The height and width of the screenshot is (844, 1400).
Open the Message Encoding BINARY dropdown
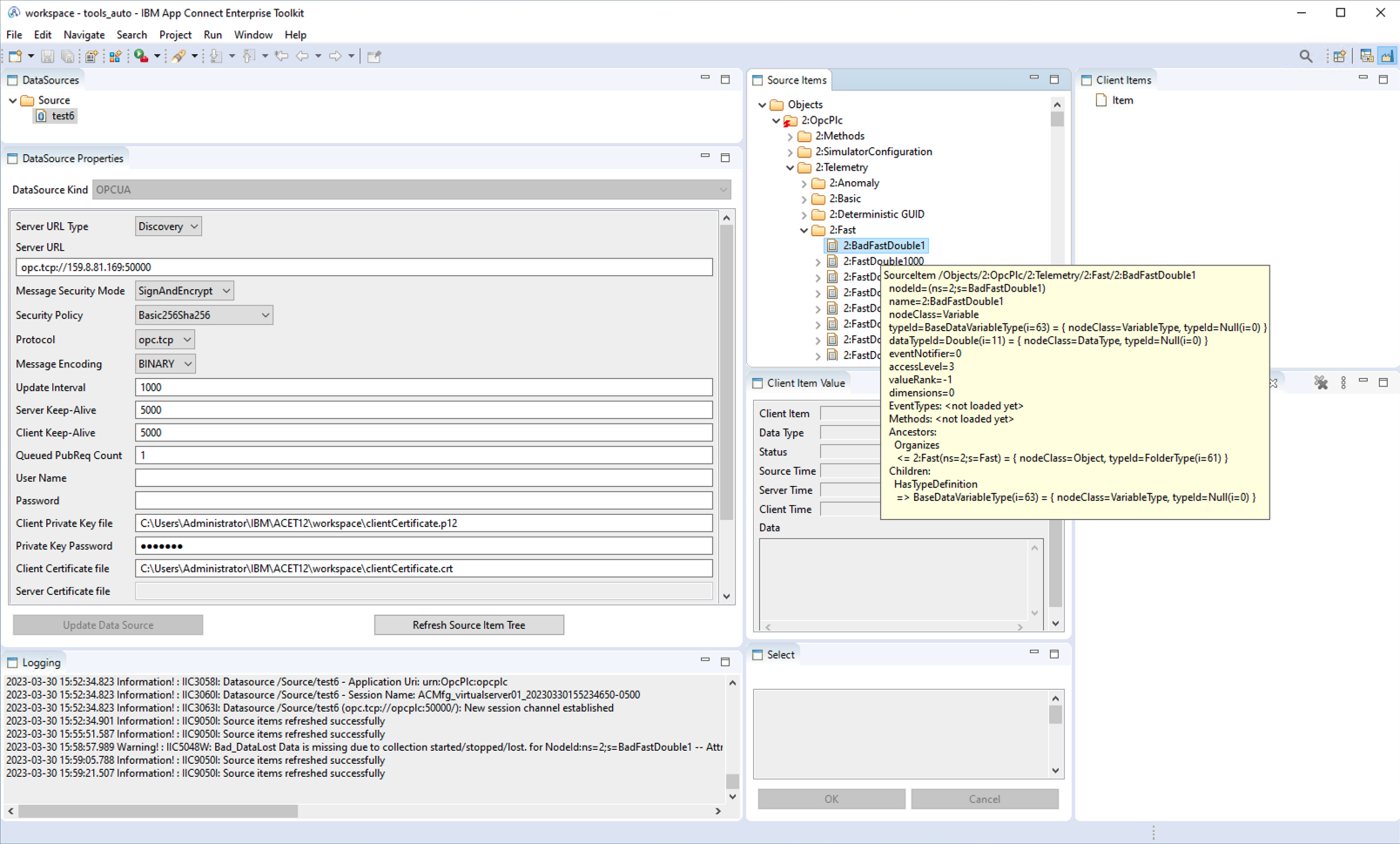click(165, 364)
